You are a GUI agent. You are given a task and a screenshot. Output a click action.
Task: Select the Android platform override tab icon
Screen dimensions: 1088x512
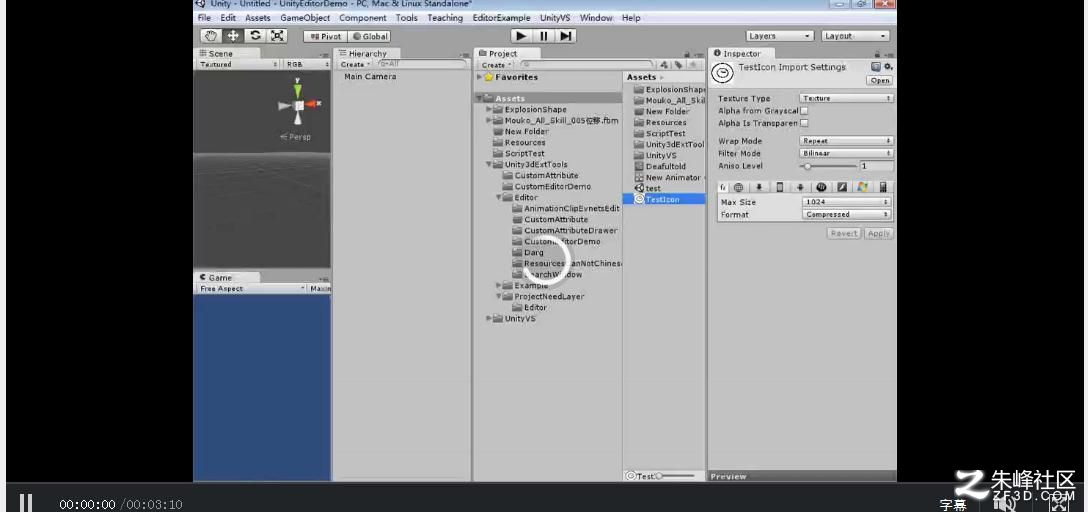(800, 187)
